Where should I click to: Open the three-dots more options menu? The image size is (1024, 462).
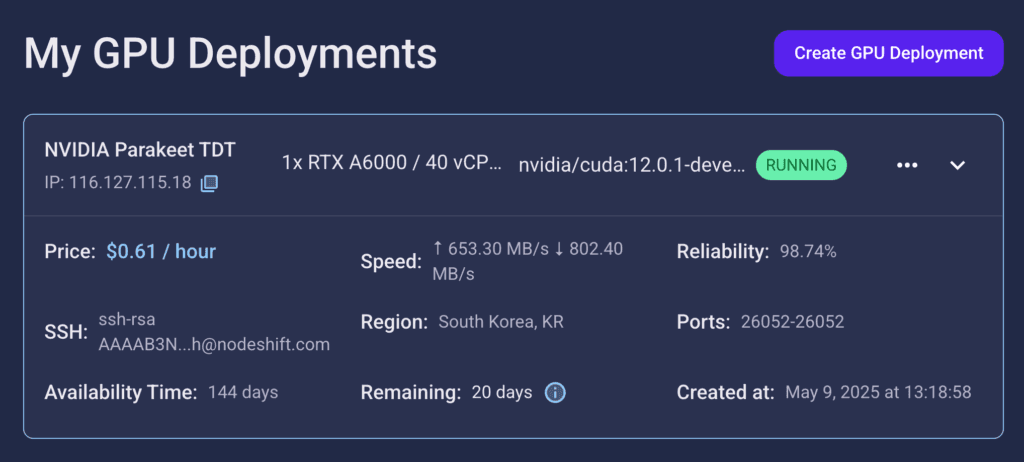pos(907,165)
